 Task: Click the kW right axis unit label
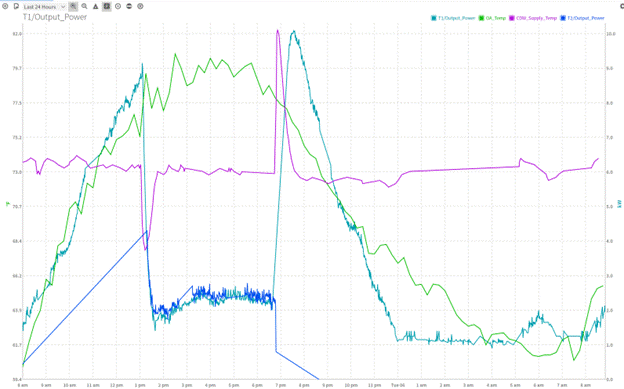tap(619, 203)
